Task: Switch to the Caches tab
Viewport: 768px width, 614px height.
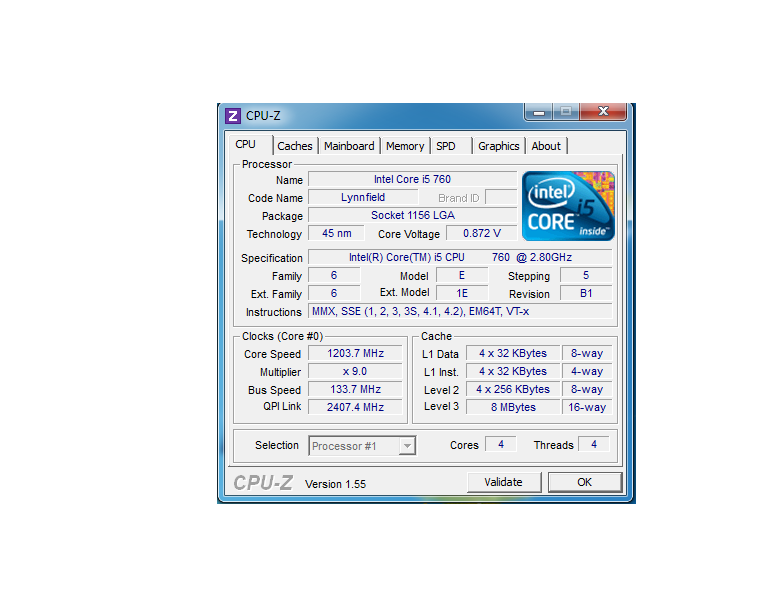Action: pyautogui.click(x=295, y=146)
